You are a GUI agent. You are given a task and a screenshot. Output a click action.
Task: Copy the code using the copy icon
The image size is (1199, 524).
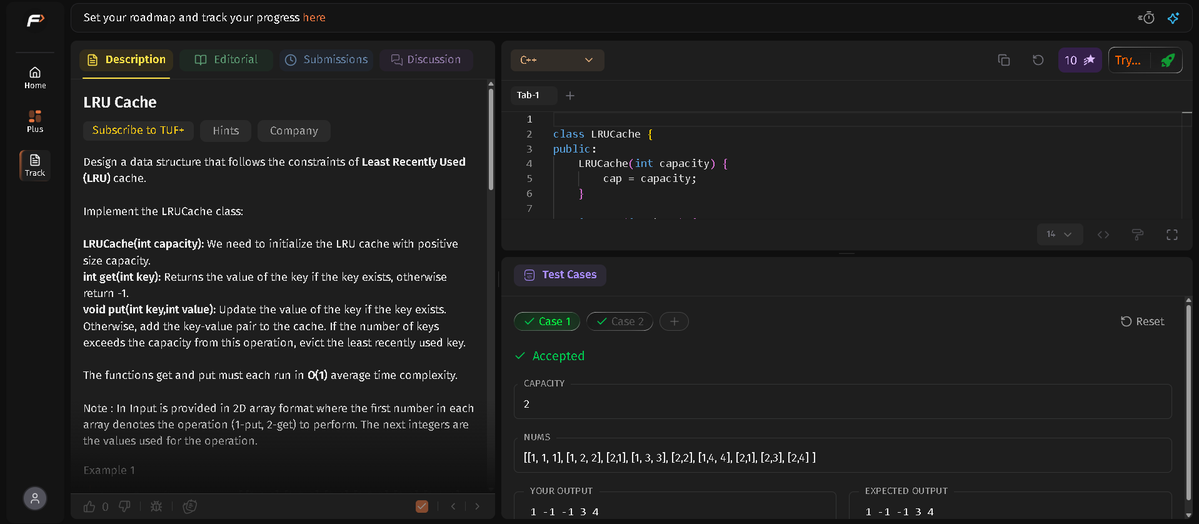1004,60
